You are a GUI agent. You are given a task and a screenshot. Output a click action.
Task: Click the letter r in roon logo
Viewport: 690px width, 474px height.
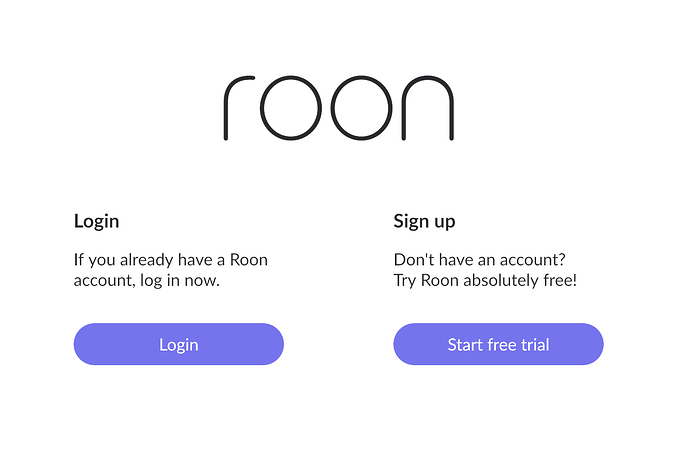(x=239, y=108)
